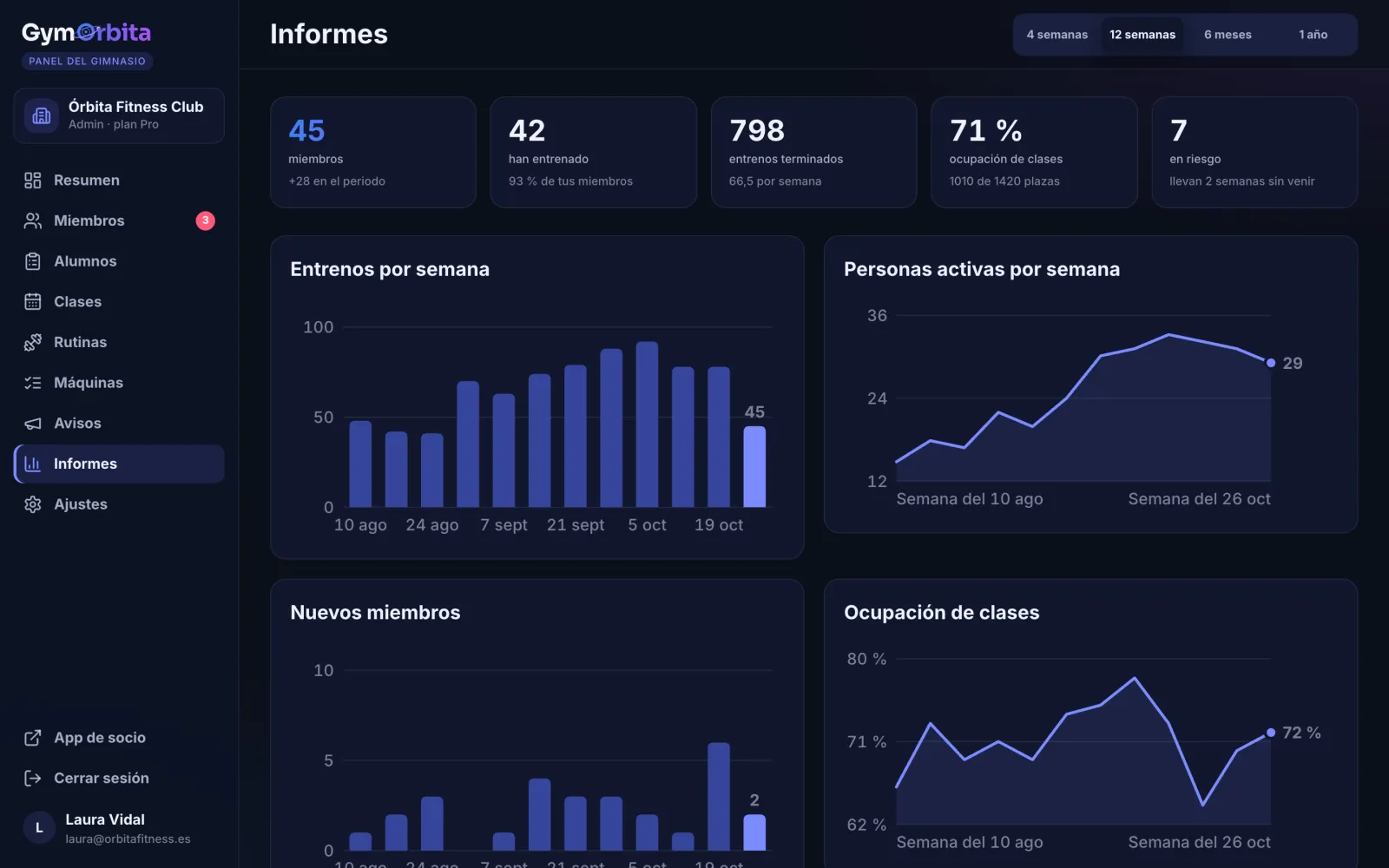Click the laura@orbitafitness.es email text

(x=128, y=839)
